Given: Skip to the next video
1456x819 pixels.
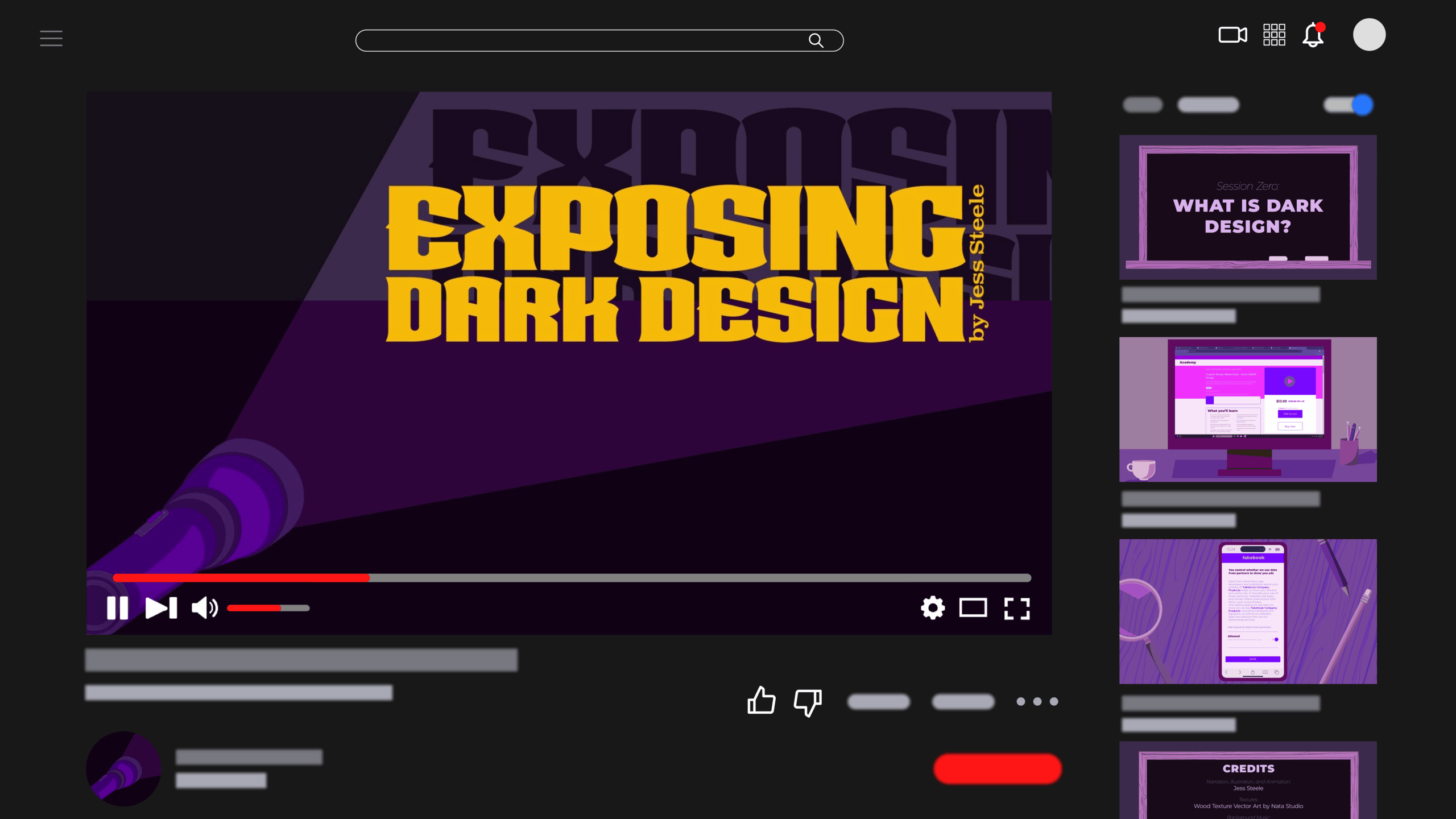Looking at the screenshot, I should pos(162,608).
